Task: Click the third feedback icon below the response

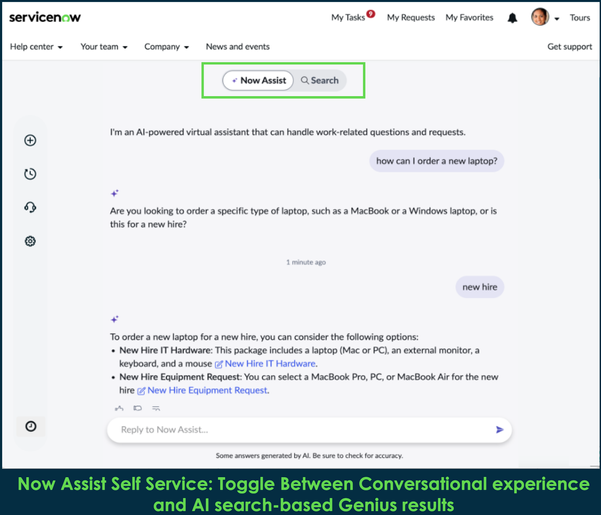Action: pos(156,408)
